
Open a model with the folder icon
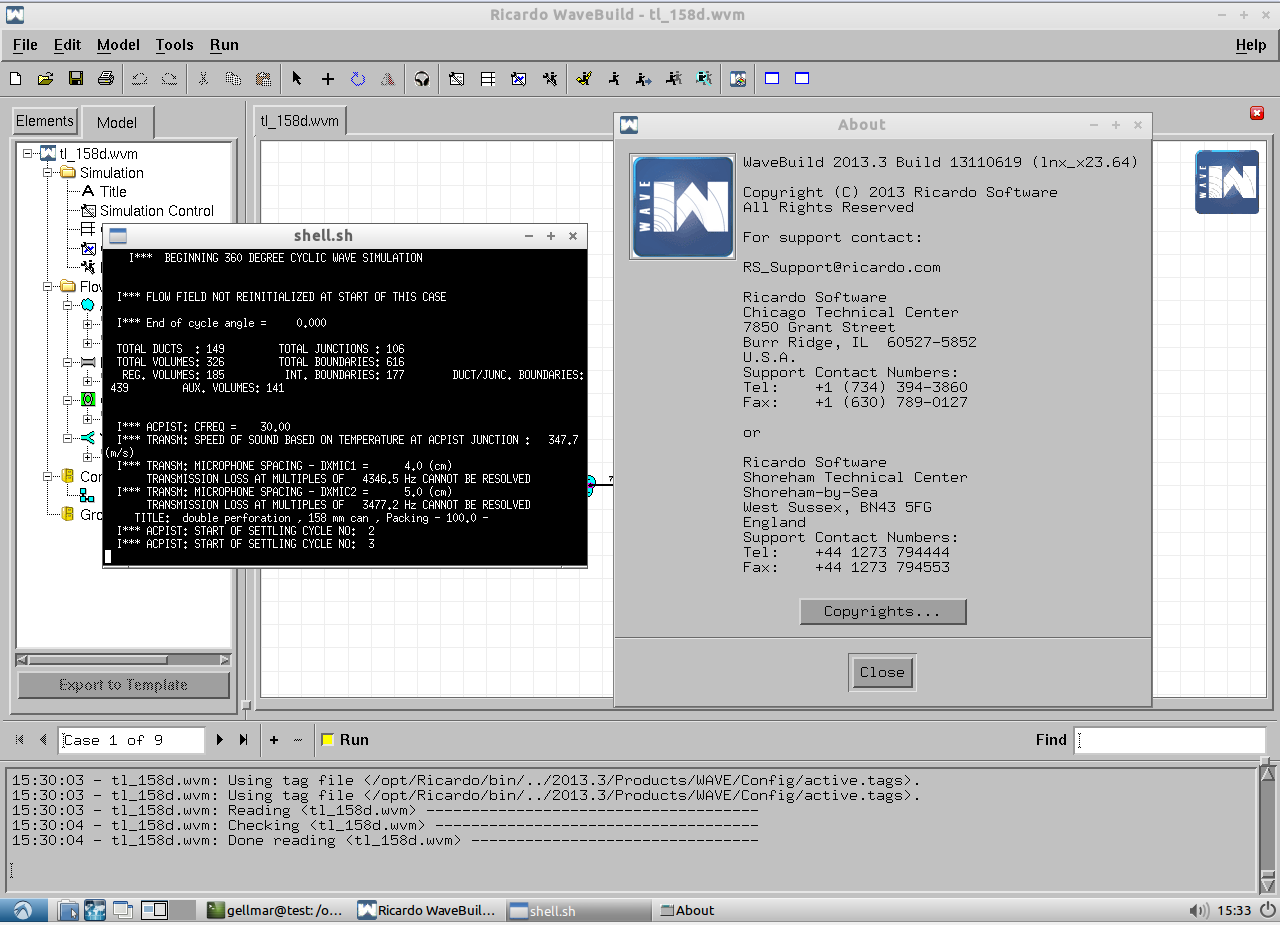[45, 78]
